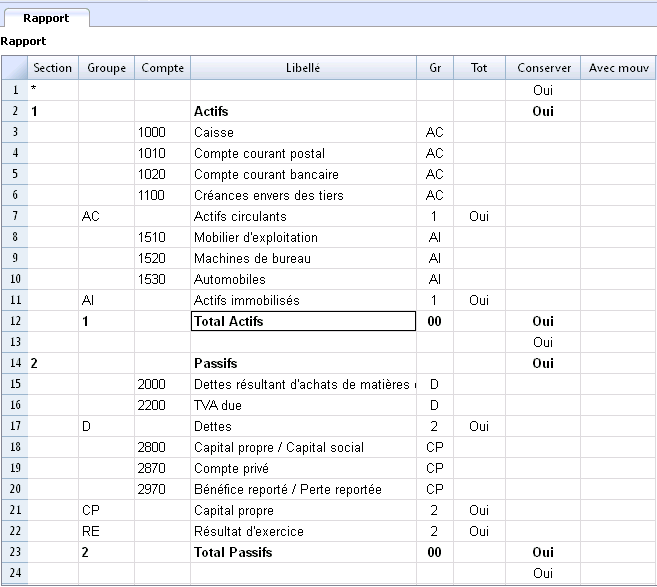Screen dimensions: 657x587
Task: Select the Groupe column header
Action: (106, 68)
